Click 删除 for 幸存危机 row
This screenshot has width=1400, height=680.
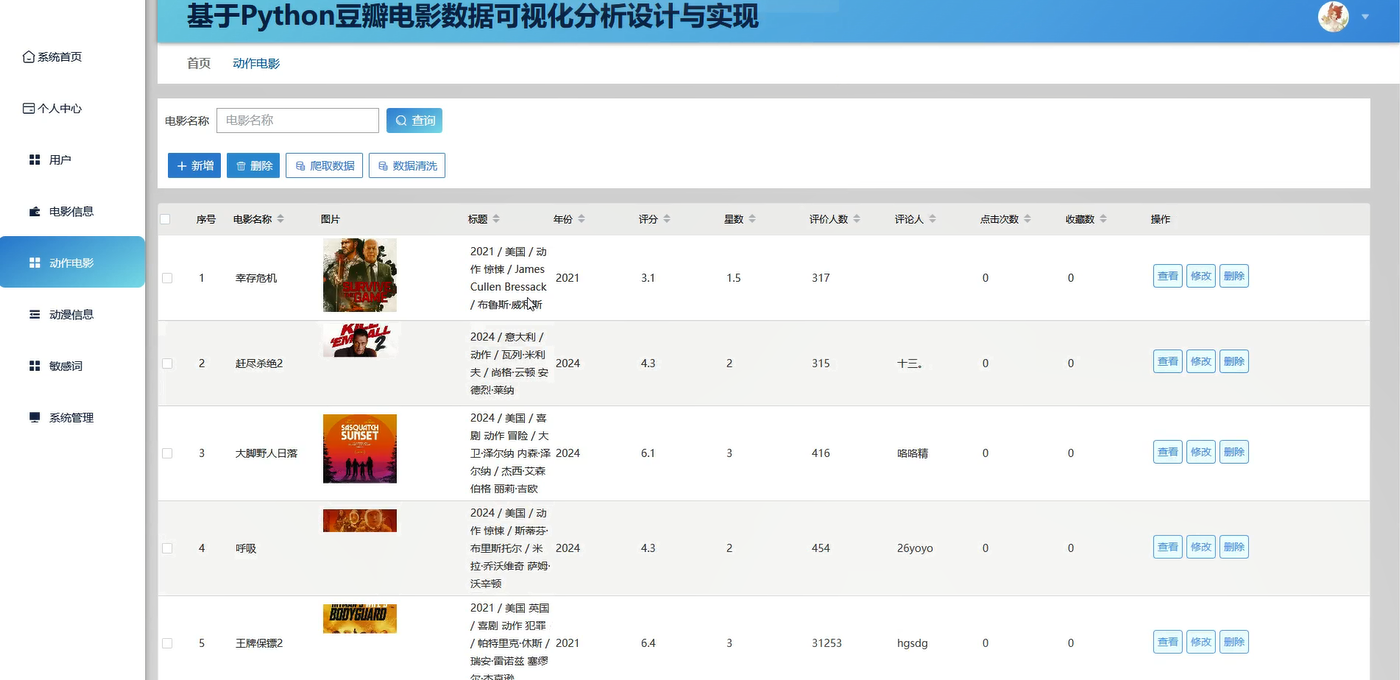coord(1234,276)
